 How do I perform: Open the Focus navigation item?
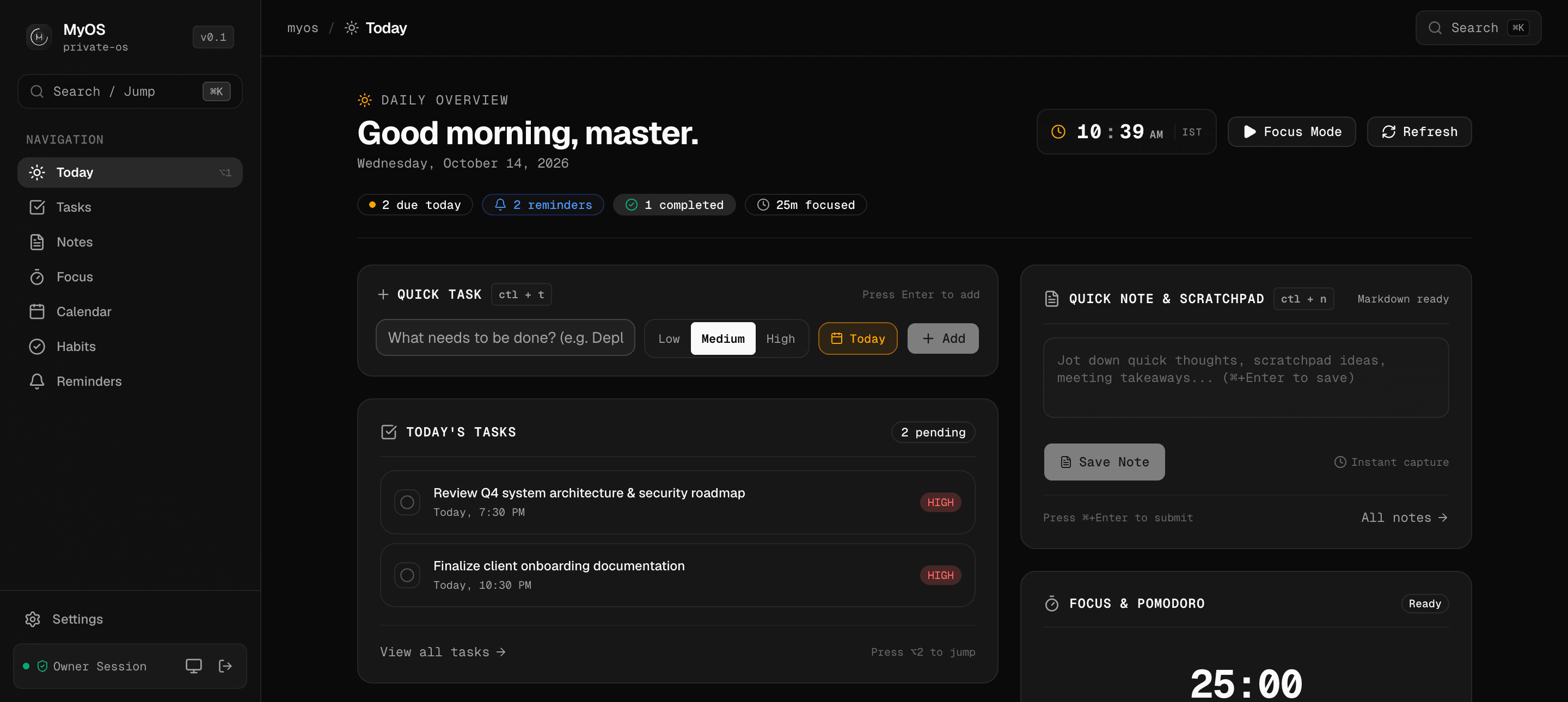click(130, 277)
